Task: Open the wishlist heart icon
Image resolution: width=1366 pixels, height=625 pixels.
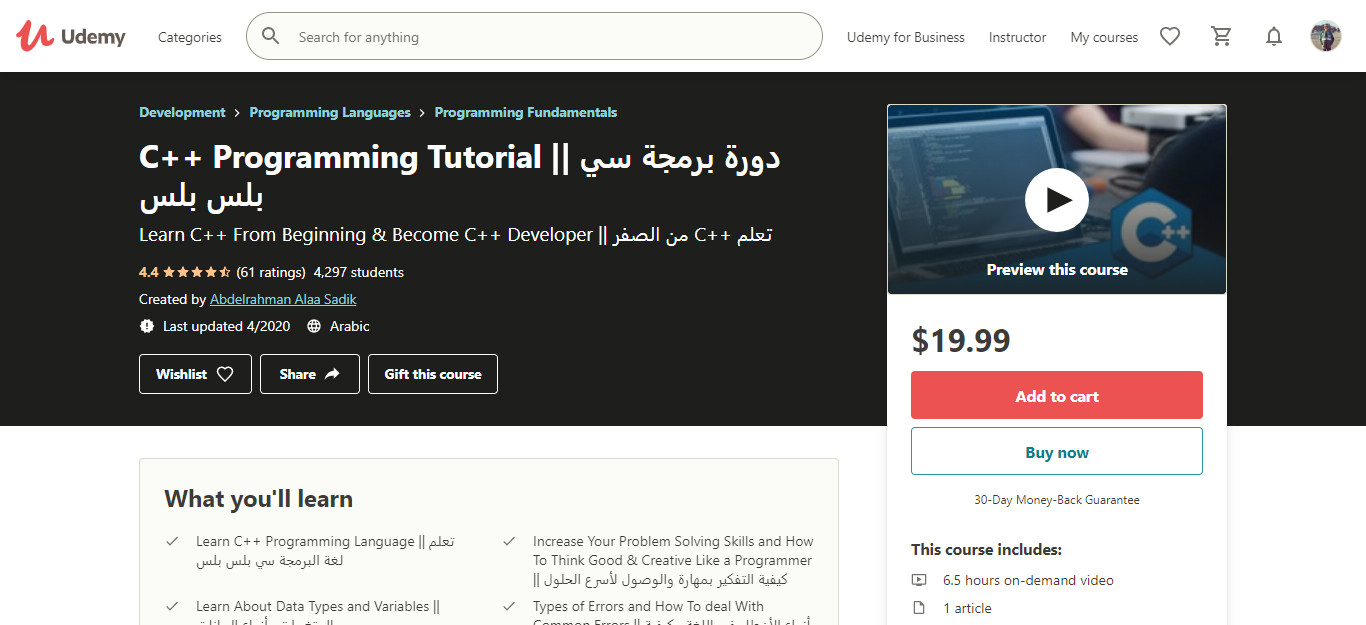Action: click(1170, 36)
